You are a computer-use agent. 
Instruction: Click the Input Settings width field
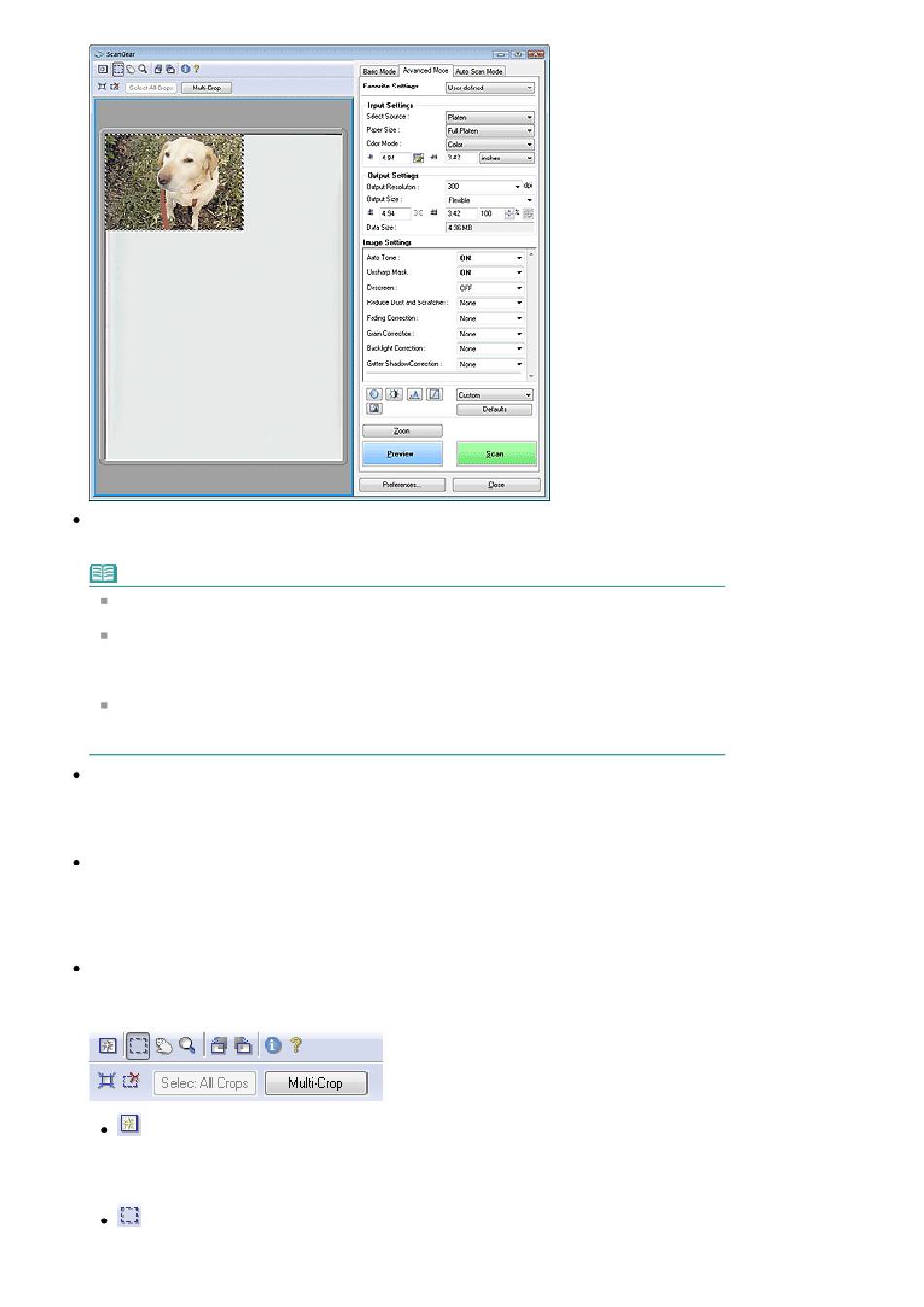point(395,158)
